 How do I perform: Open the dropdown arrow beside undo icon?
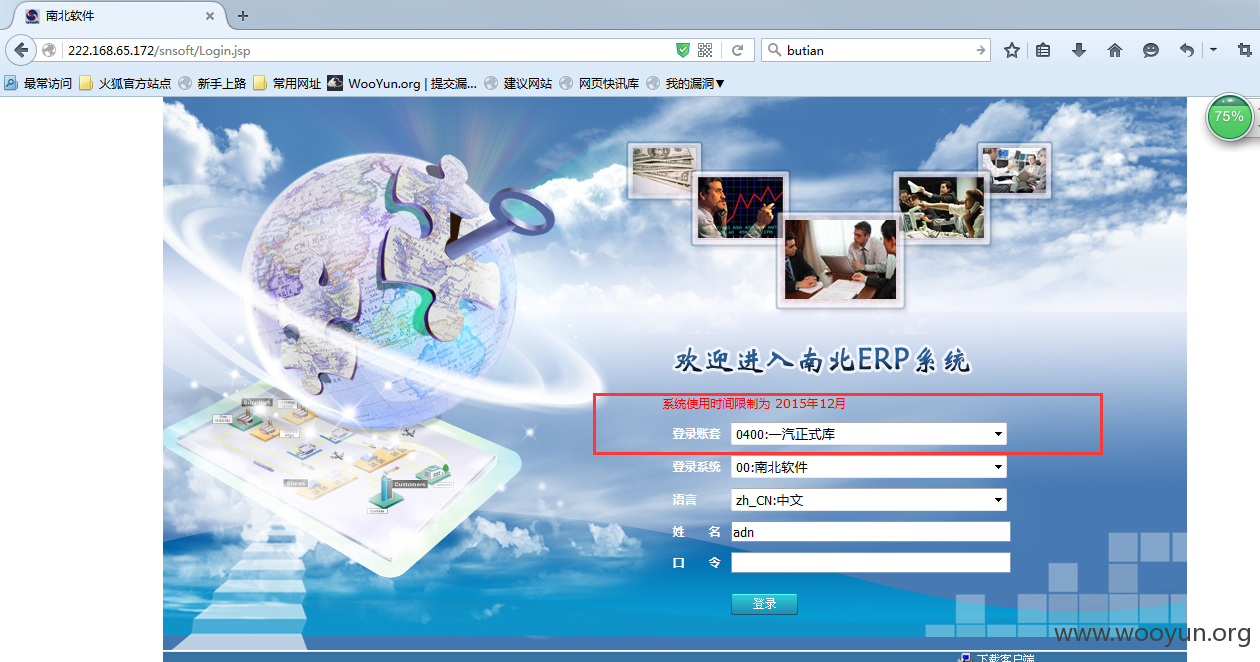point(1213,49)
